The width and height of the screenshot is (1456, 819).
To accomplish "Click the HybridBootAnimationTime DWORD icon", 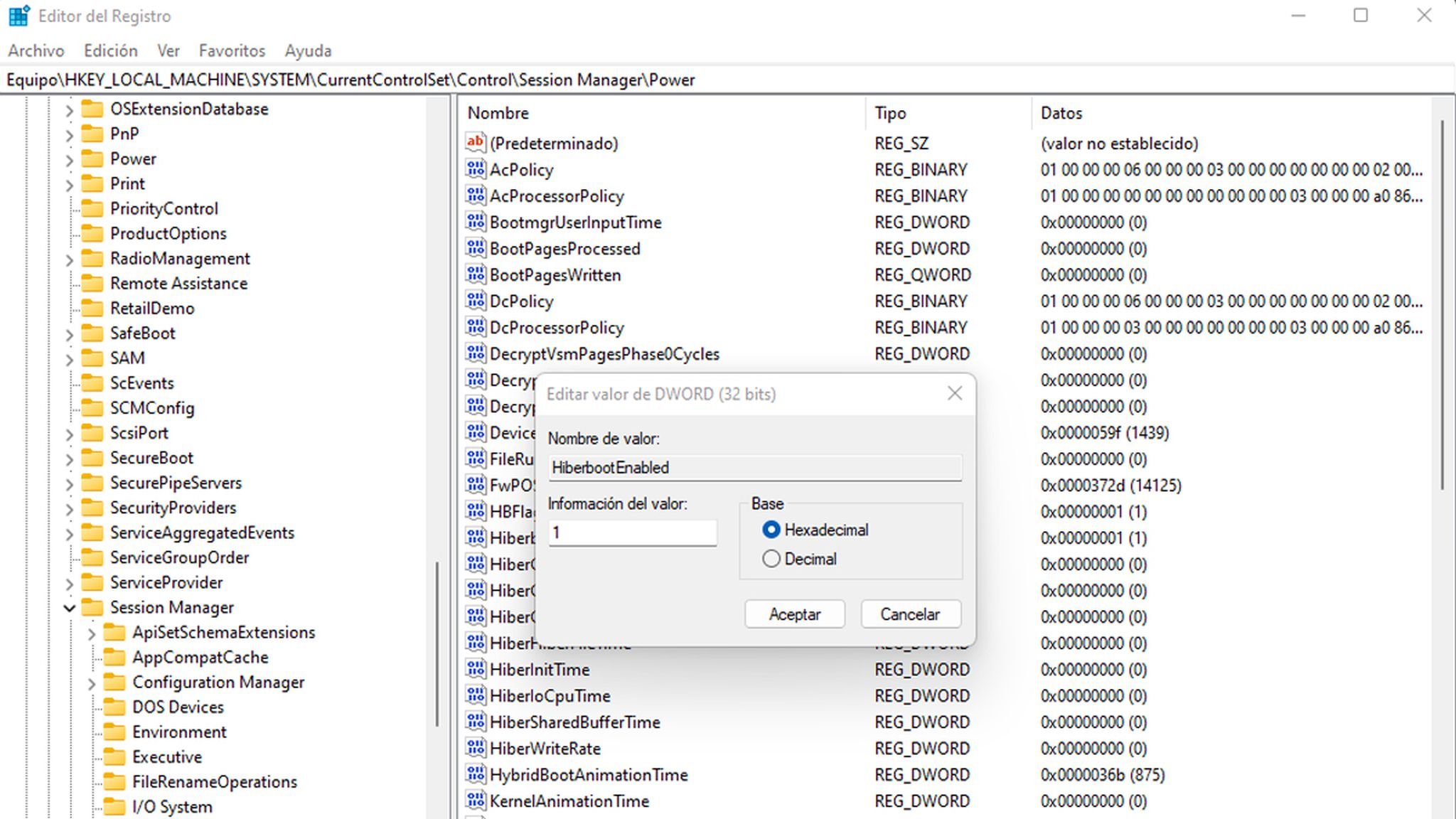I will (x=475, y=774).
